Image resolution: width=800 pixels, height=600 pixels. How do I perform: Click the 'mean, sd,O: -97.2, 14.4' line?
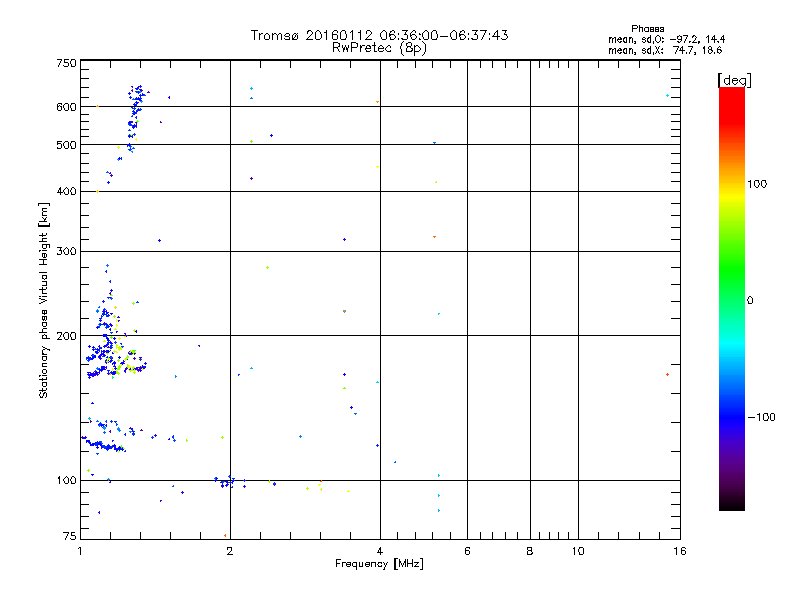tap(666, 39)
